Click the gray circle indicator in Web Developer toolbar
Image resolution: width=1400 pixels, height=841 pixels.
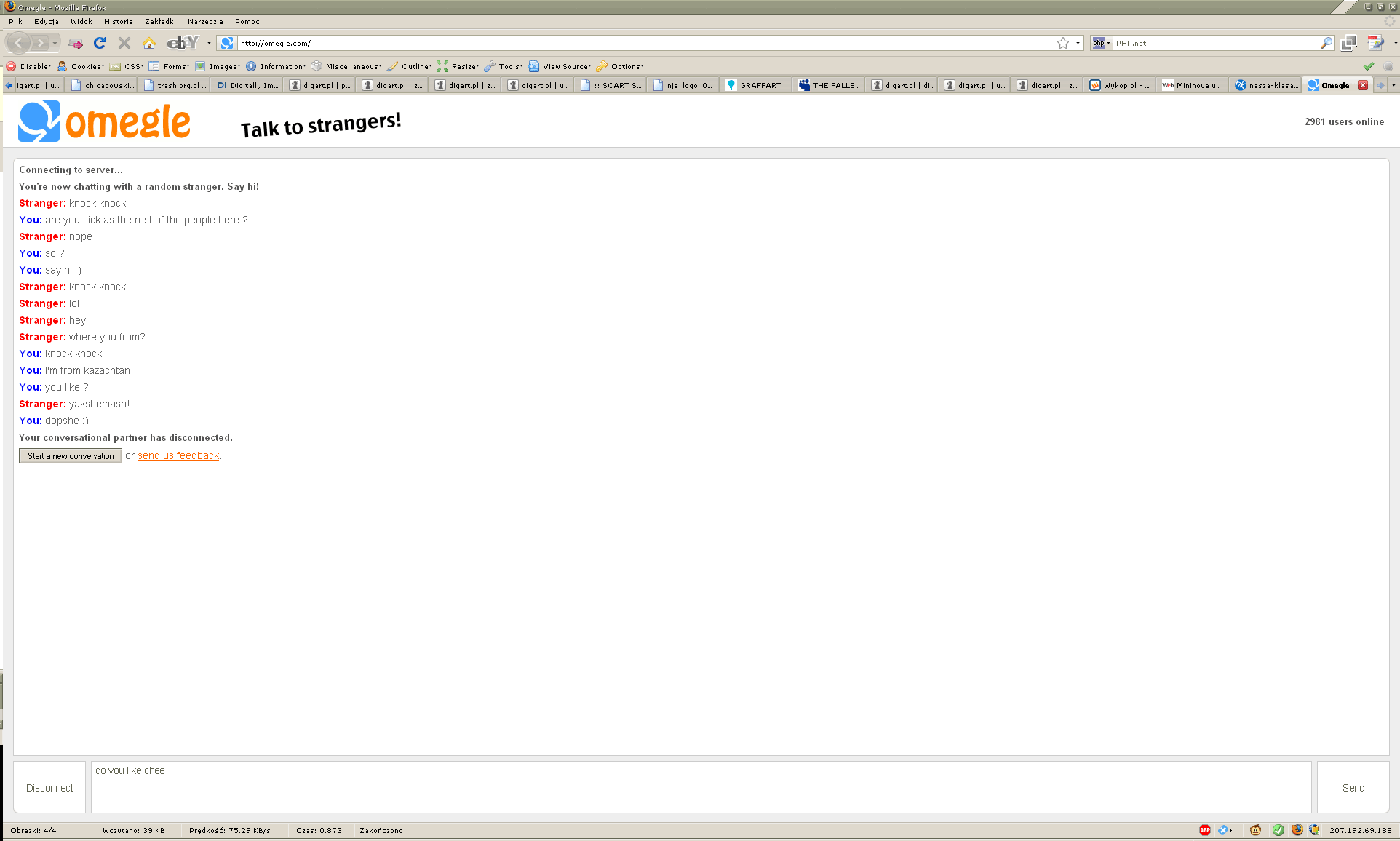(1388, 66)
